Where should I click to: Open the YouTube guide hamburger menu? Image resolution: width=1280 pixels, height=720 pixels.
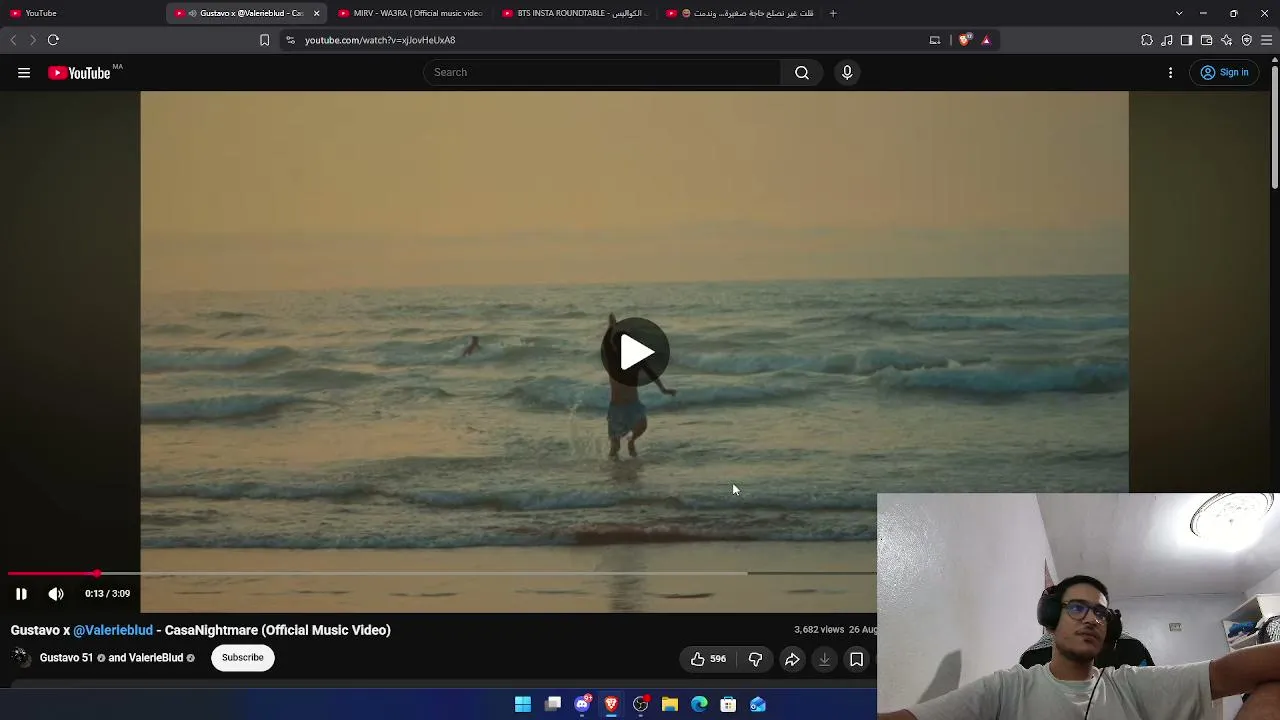click(x=24, y=72)
